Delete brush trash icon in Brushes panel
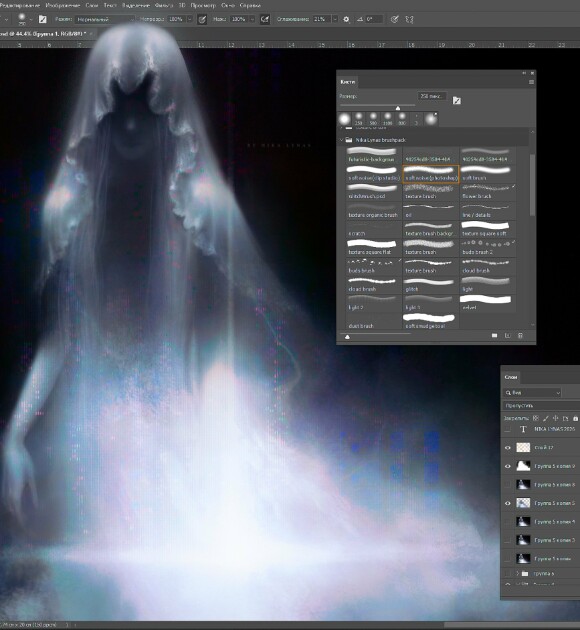This screenshot has width=580, height=630. pos(520,335)
